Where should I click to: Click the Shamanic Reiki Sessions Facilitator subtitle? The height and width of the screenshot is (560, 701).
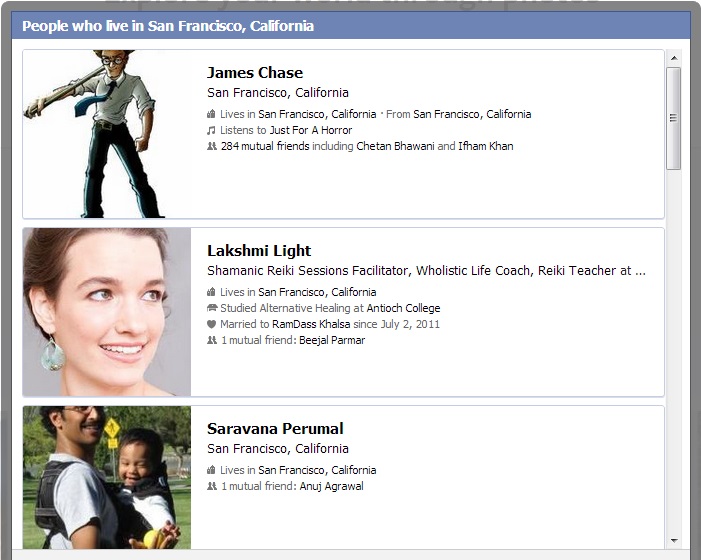click(x=427, y=271)
